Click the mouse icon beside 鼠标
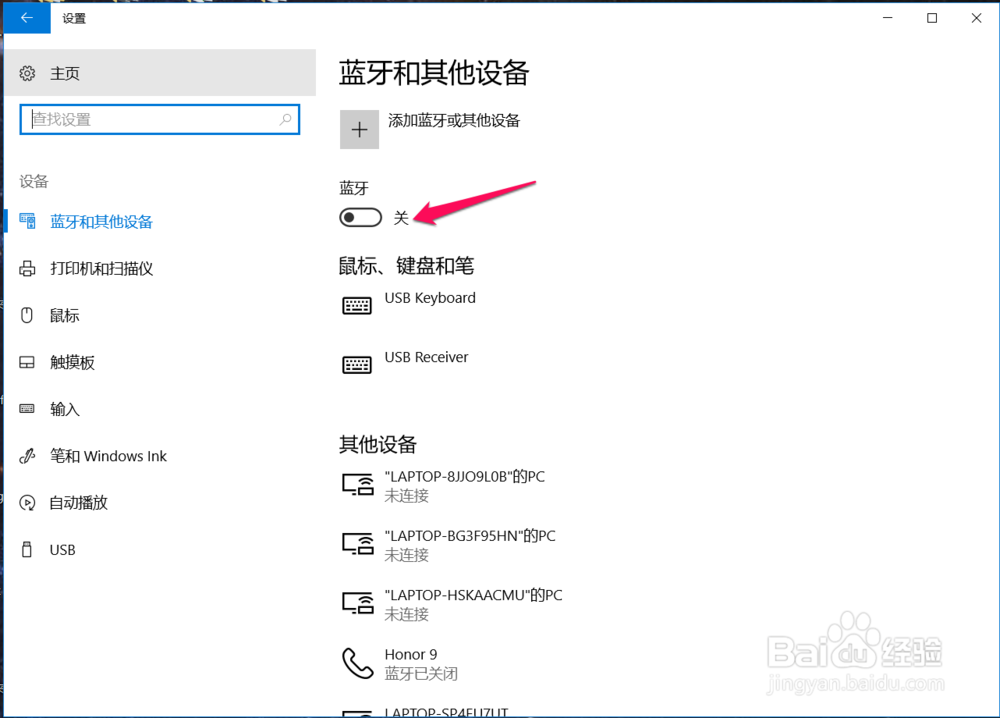 click(27, 315)
